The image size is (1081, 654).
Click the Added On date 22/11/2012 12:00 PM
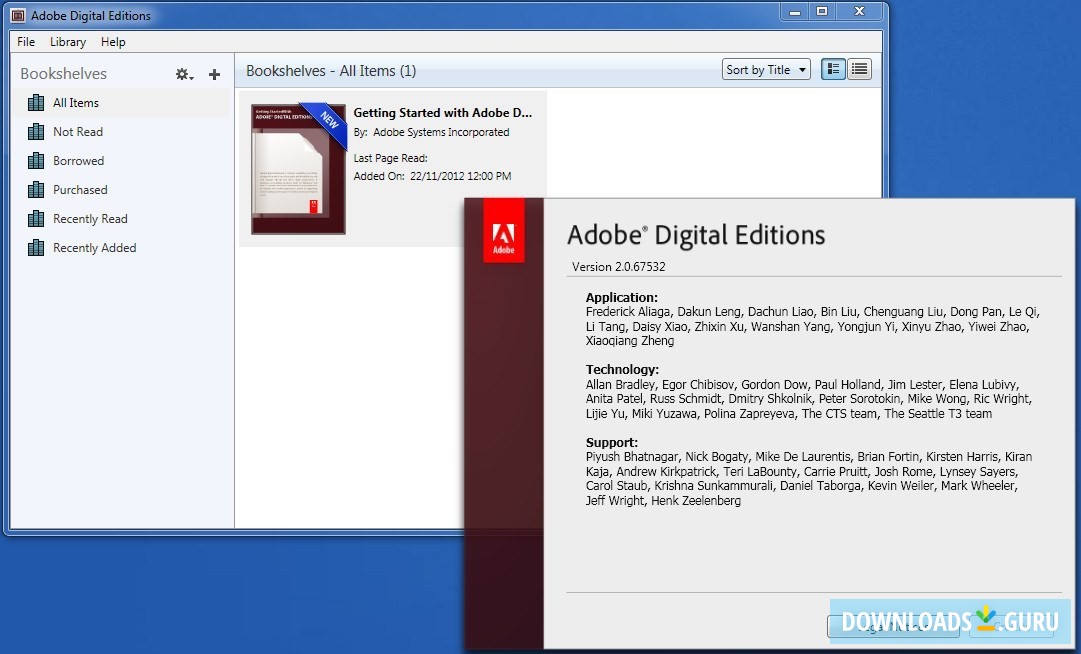461,176
